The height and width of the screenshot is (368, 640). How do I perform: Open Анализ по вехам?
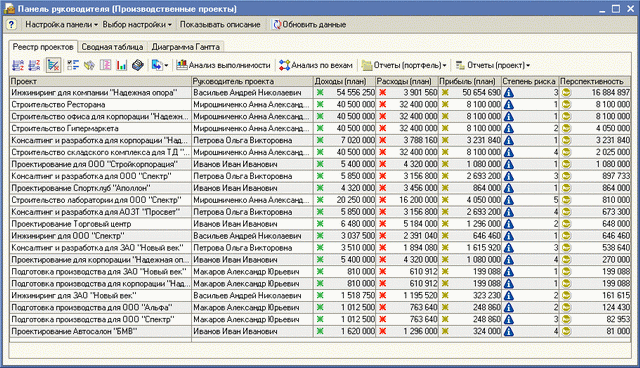316,65
